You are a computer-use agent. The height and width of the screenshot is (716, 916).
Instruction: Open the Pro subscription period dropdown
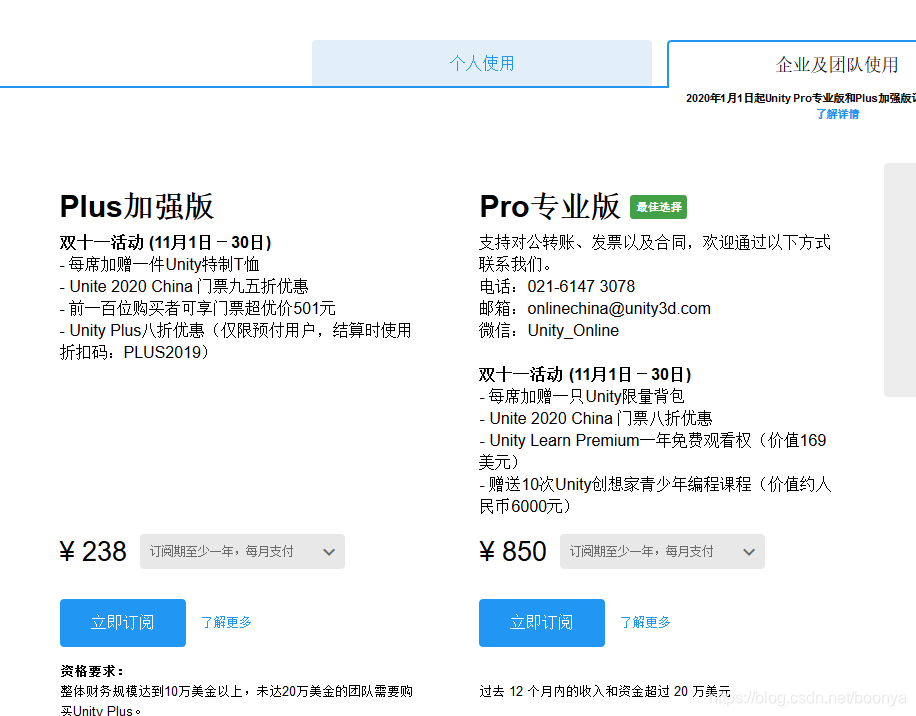point(662,551)
